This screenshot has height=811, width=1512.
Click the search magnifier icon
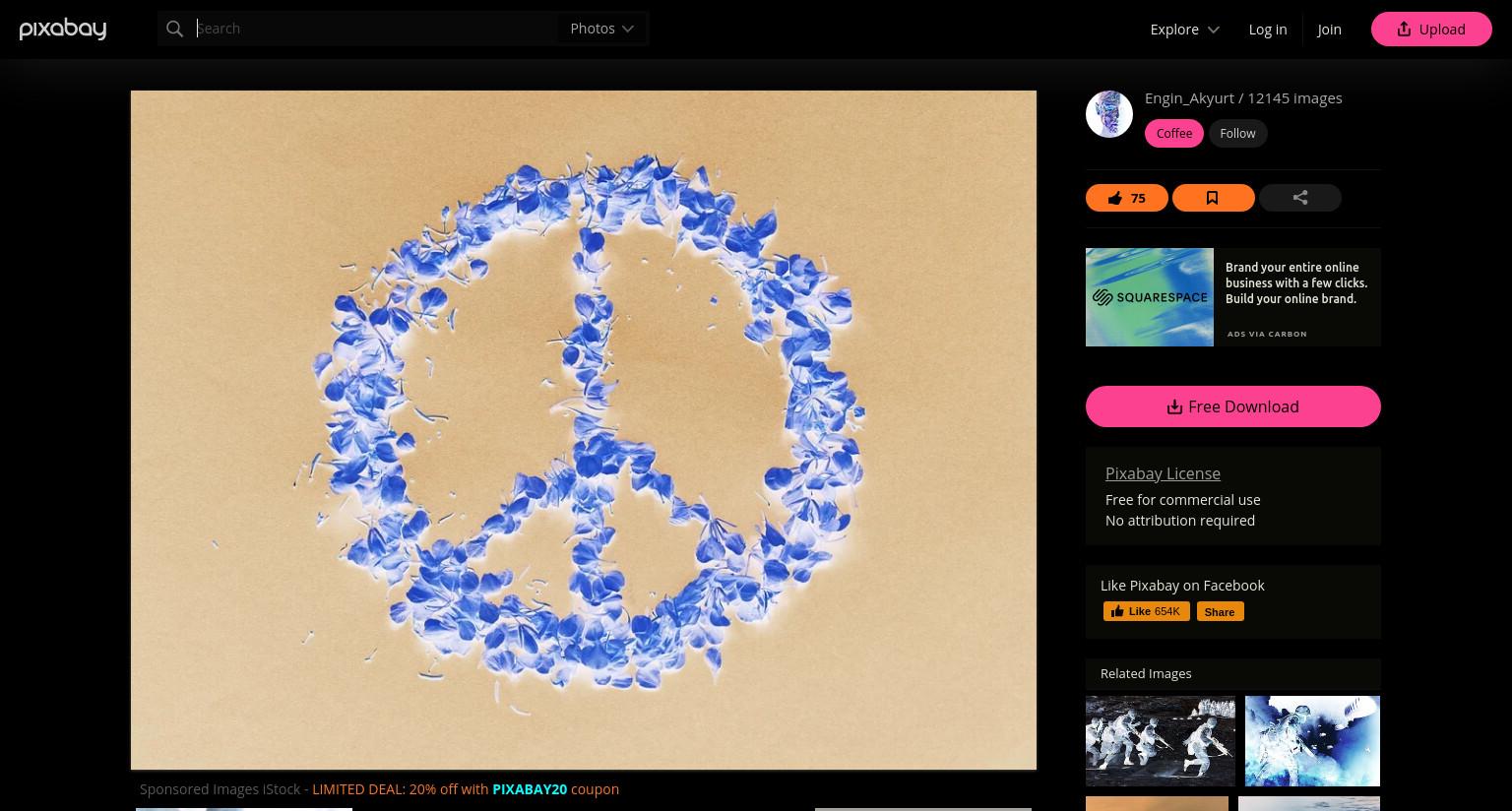tap(175, 29)
